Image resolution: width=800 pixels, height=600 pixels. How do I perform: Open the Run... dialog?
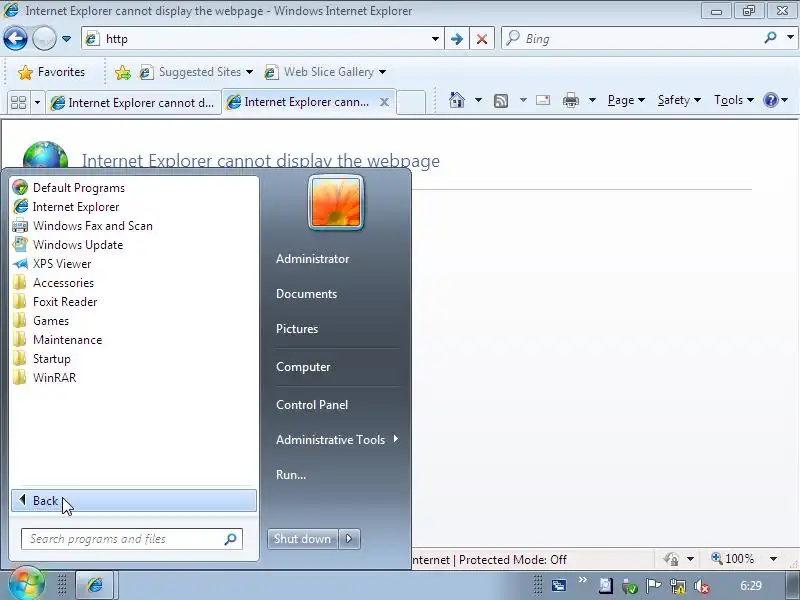point(291,474)
